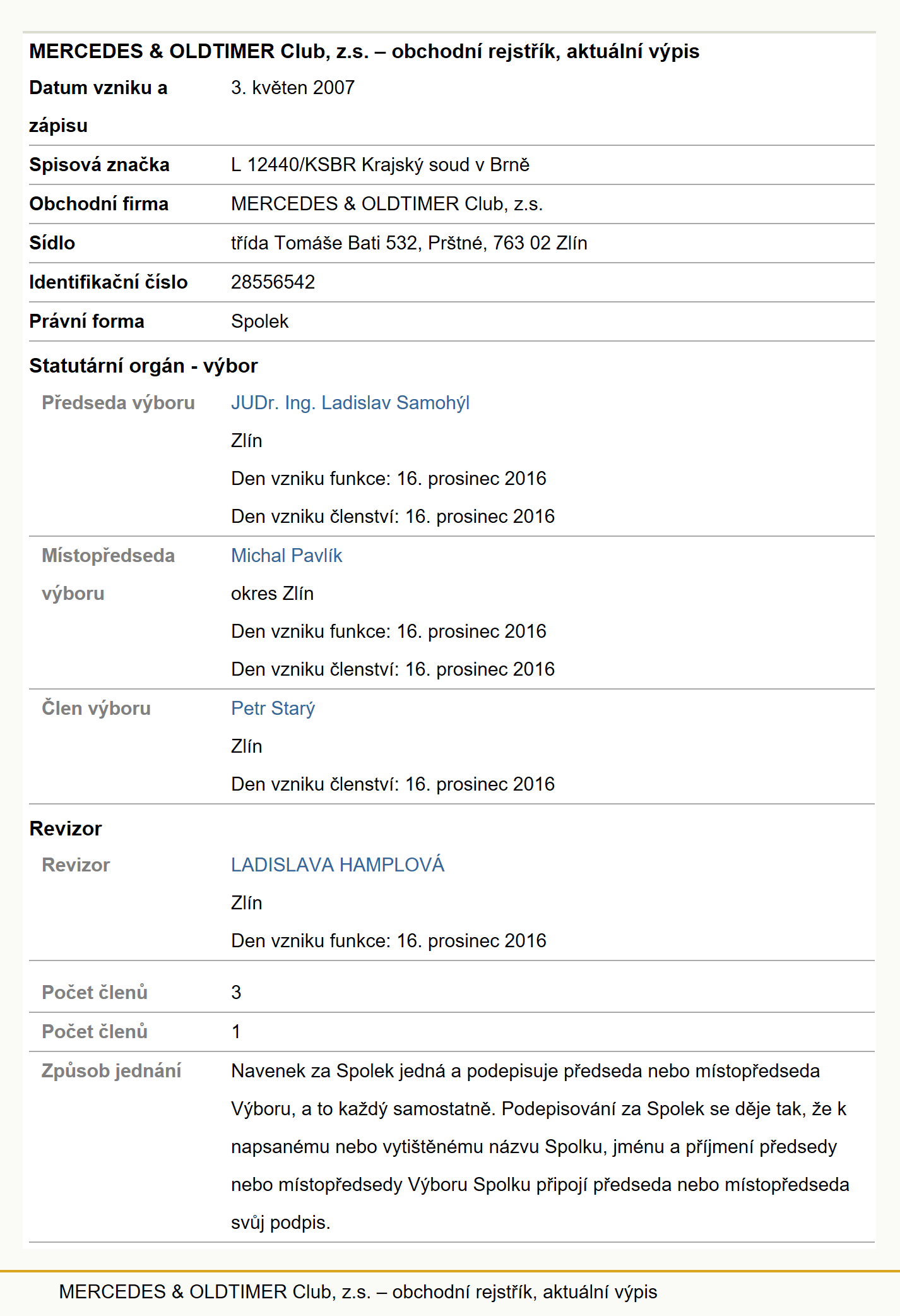900x1316 pixels.
Task: Click the Statutární orgán - výbor heading
Action: point(143,366)
